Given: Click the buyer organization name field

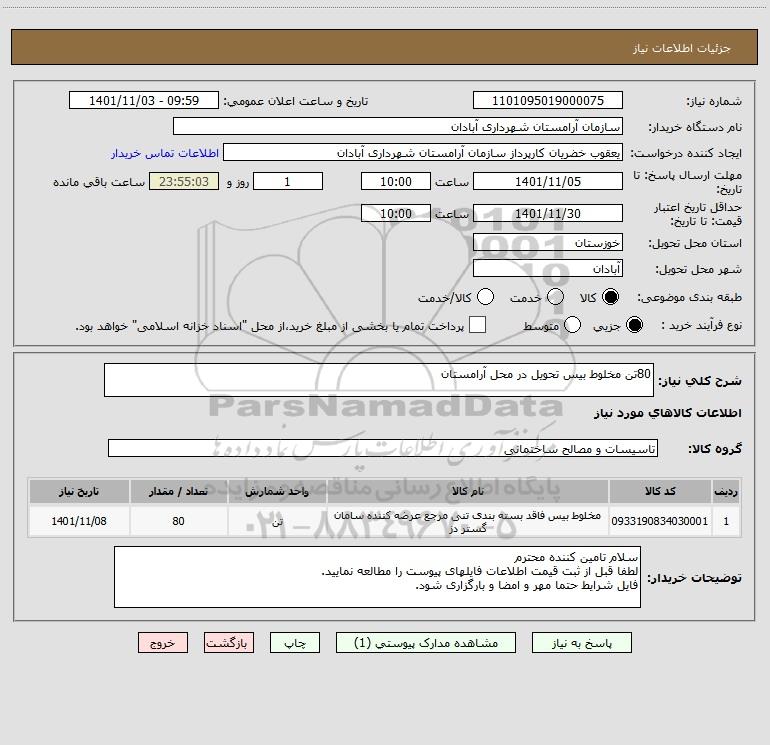Looking at the screenshot, I should 398,127.
